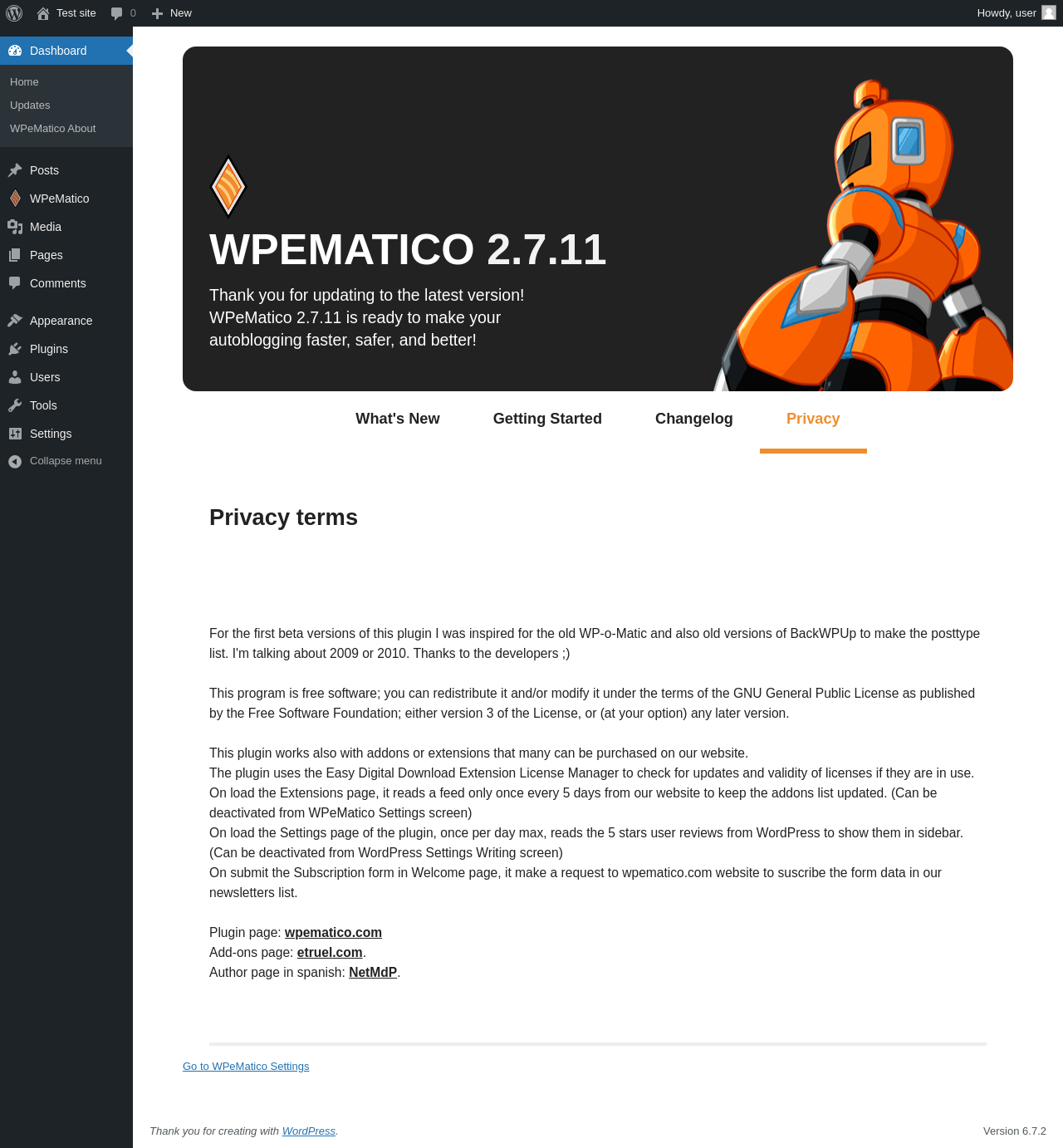The image size is (1063, 1148).
Task: Click the home icon beside Test site
Action: tap(43, 13)
